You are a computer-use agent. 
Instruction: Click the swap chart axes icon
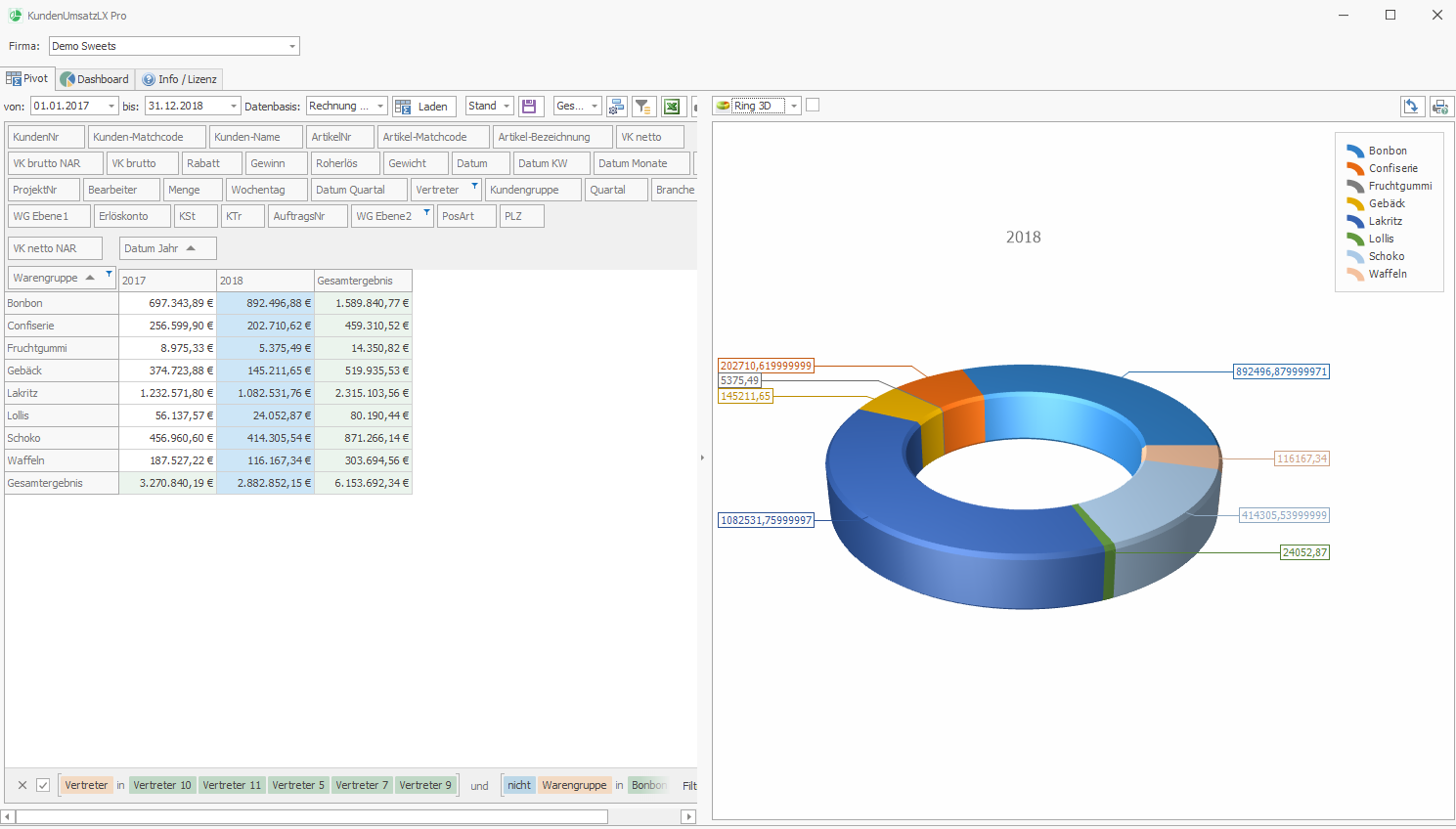coord(1411,107)
